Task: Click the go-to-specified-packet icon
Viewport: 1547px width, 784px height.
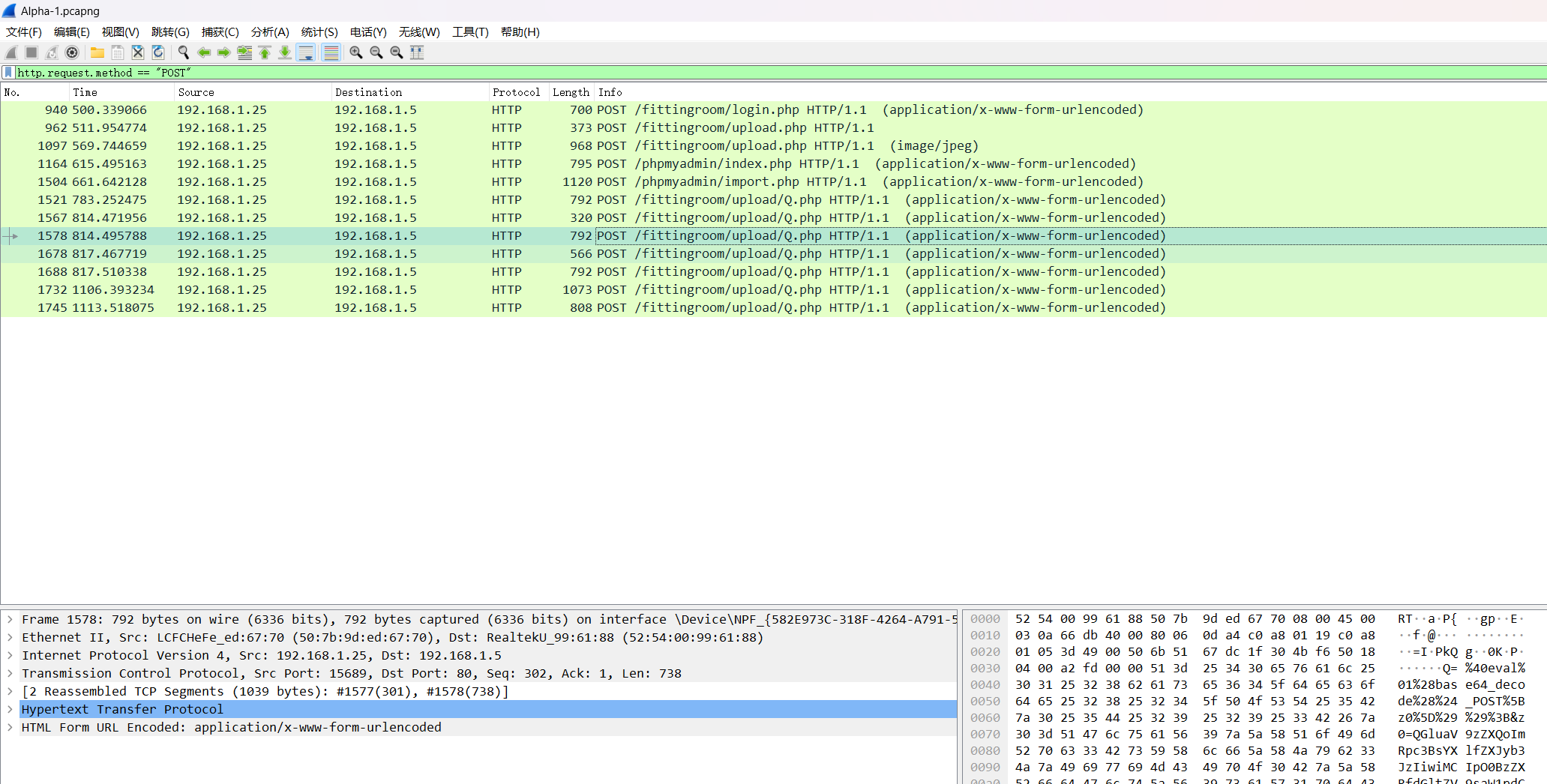Action: (x=244, y=52)
